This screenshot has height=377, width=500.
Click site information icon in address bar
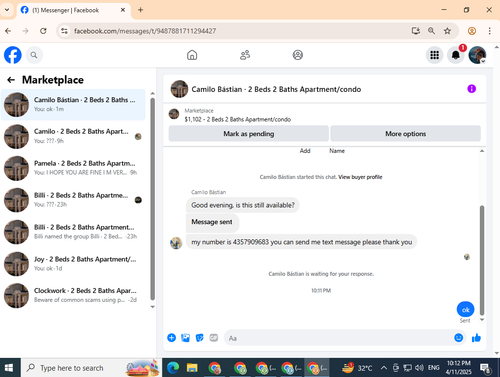tap(64, 31)
